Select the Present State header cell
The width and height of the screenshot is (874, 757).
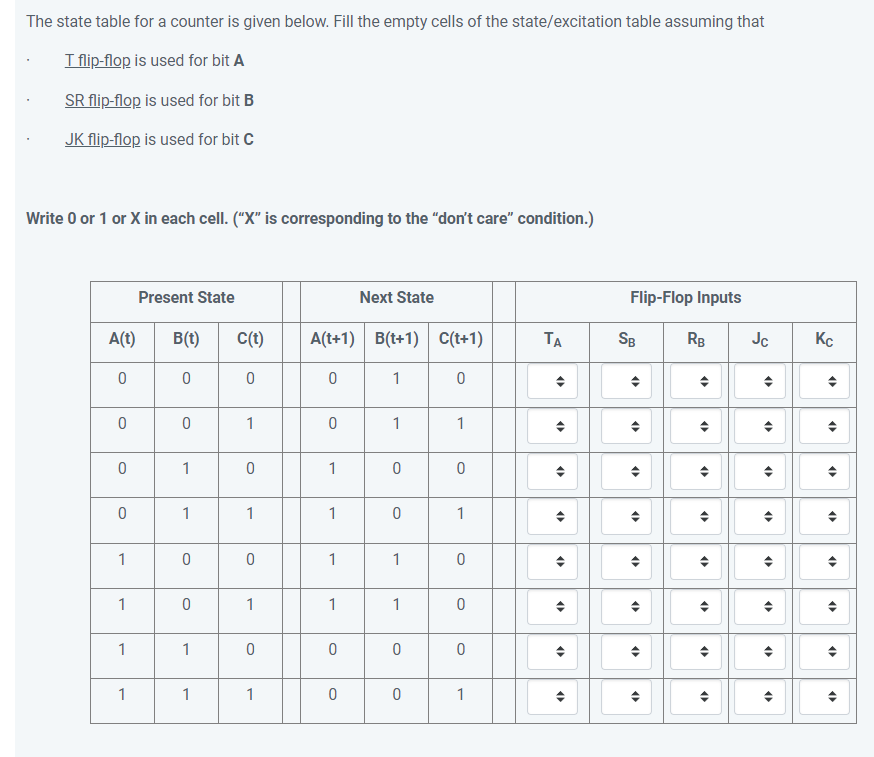(x=186, y=297)
